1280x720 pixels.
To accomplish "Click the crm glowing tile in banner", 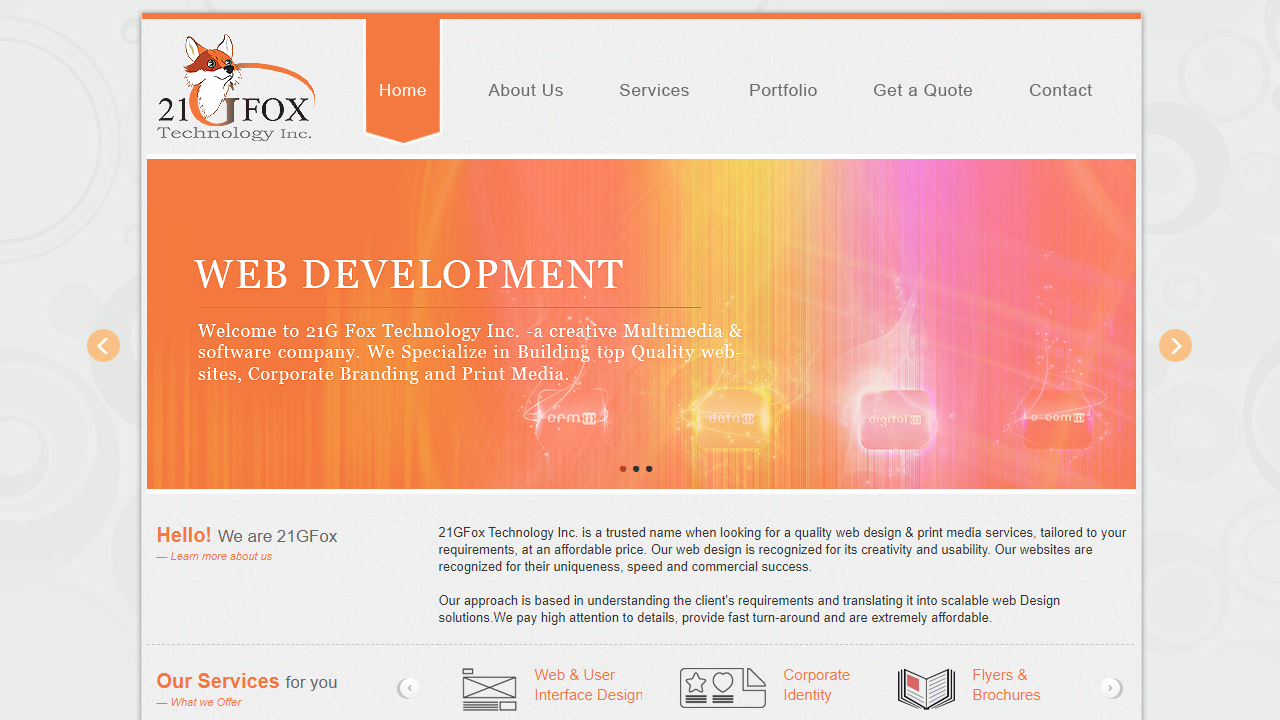I will (571, 418).
